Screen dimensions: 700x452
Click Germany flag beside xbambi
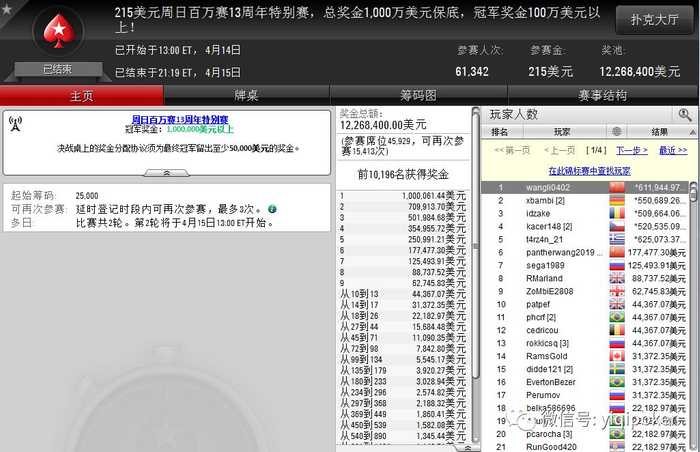pyautogui.click(x=617, y=201)
